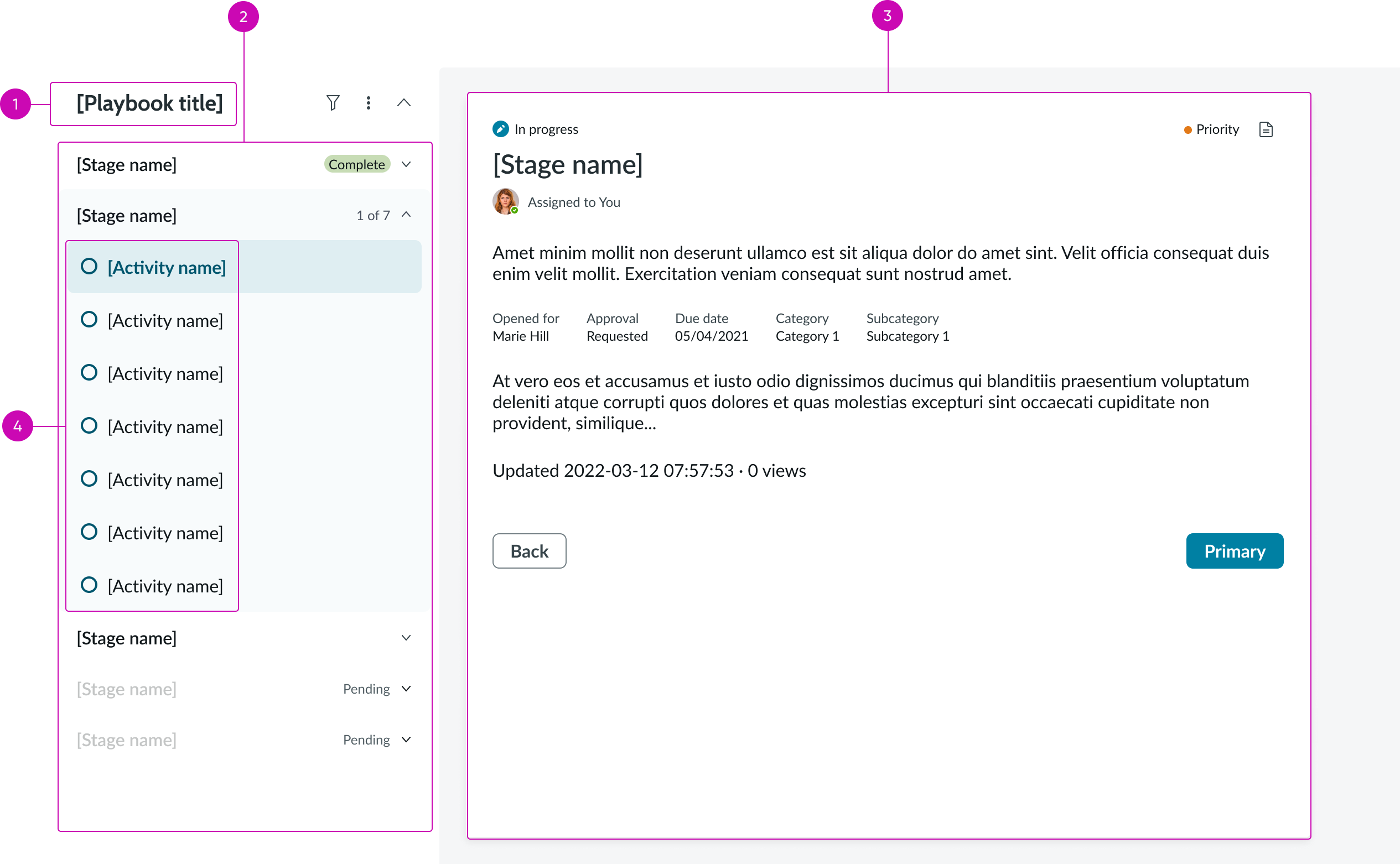
Task: Collapse the stage showing 1 of 7
Action: pyautogui.click(x=406, y=215)
